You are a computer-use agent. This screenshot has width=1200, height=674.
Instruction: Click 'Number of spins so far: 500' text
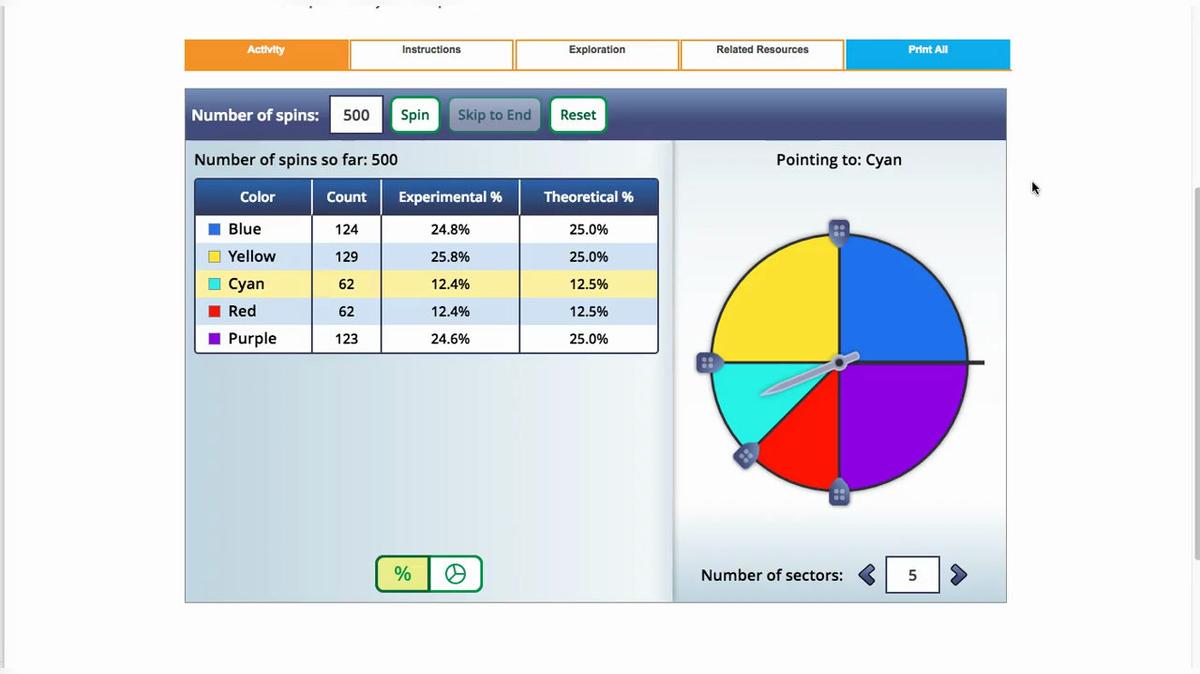tap(296, 160)
